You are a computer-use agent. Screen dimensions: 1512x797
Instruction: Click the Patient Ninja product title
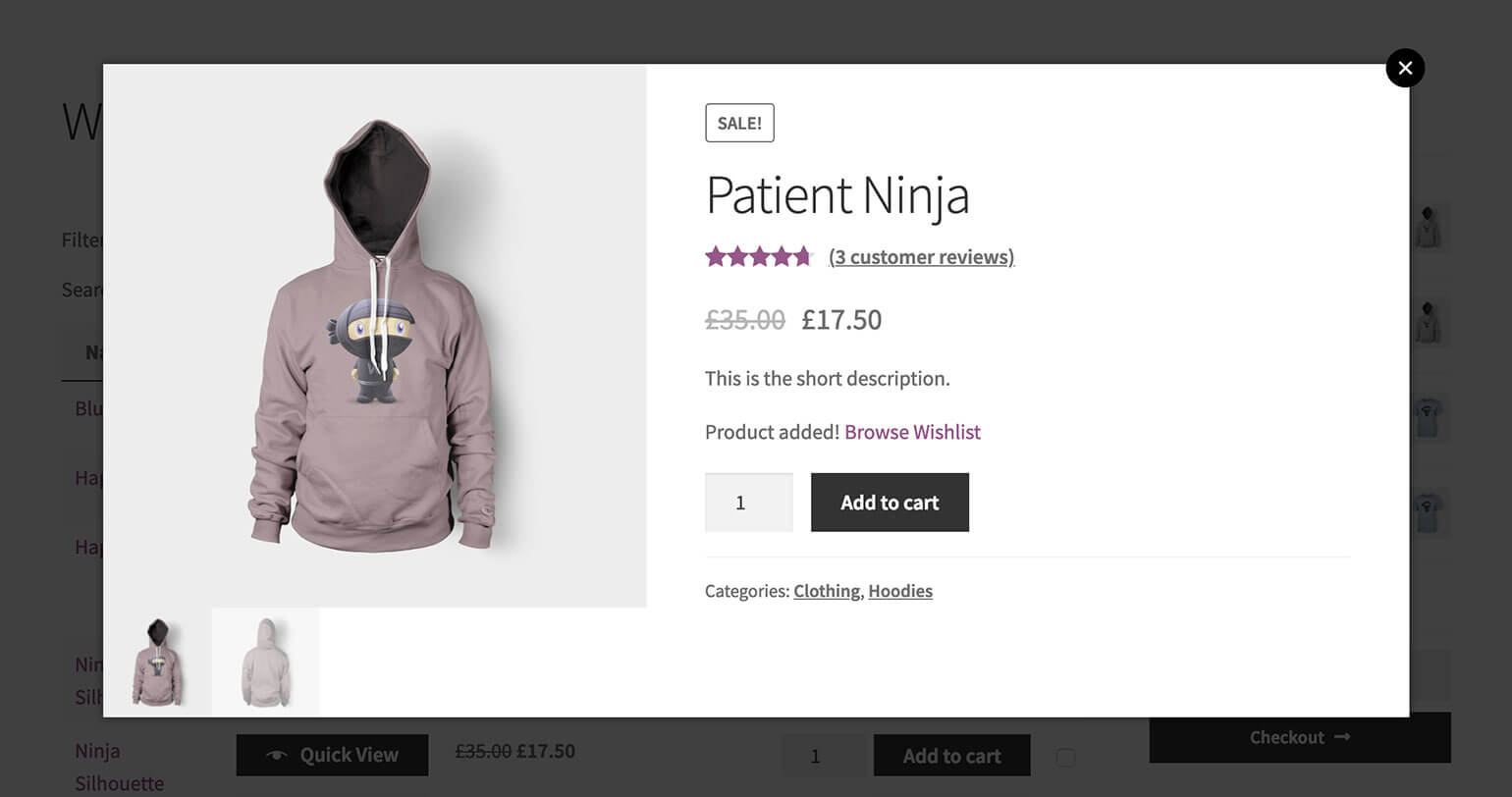coord(837,194)
